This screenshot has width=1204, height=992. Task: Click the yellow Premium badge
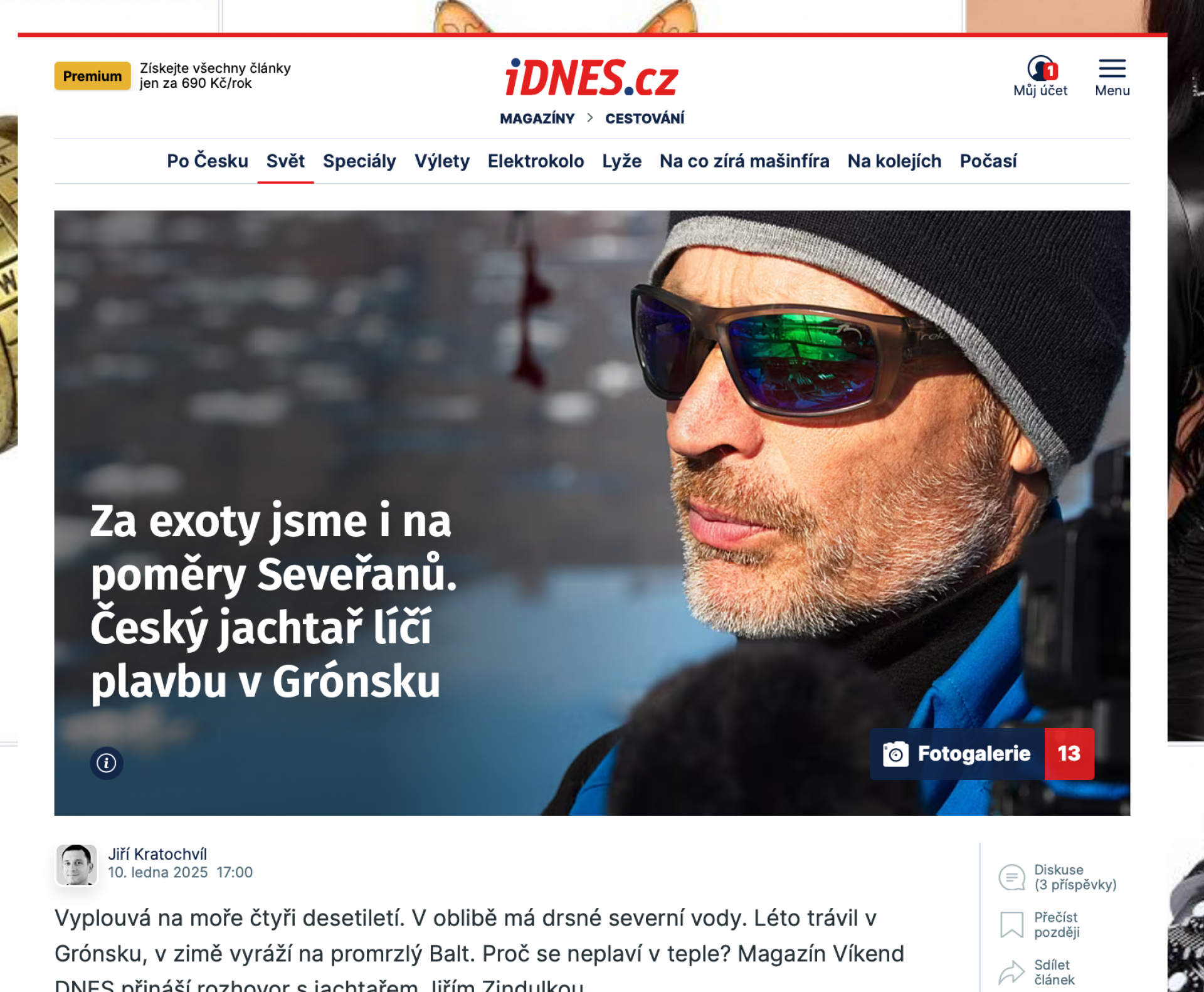click(92, 76)
